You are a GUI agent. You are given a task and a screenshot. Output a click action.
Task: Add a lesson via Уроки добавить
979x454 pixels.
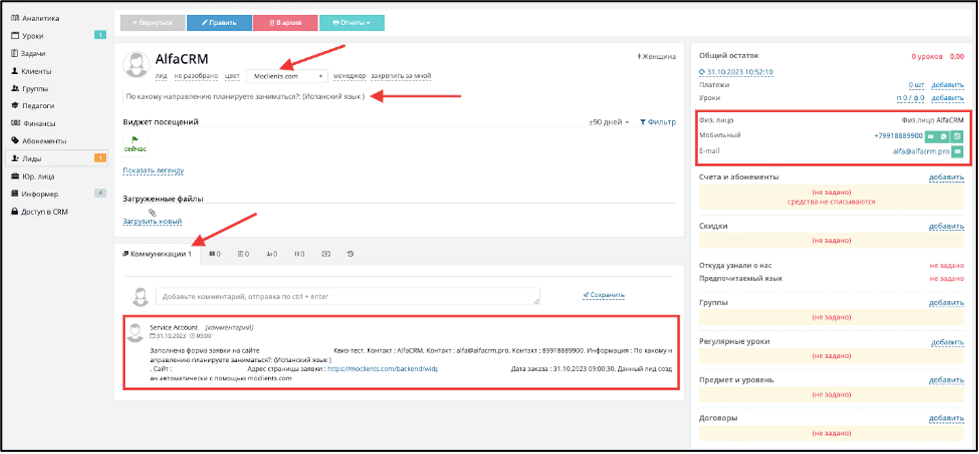tap(947, 98)
